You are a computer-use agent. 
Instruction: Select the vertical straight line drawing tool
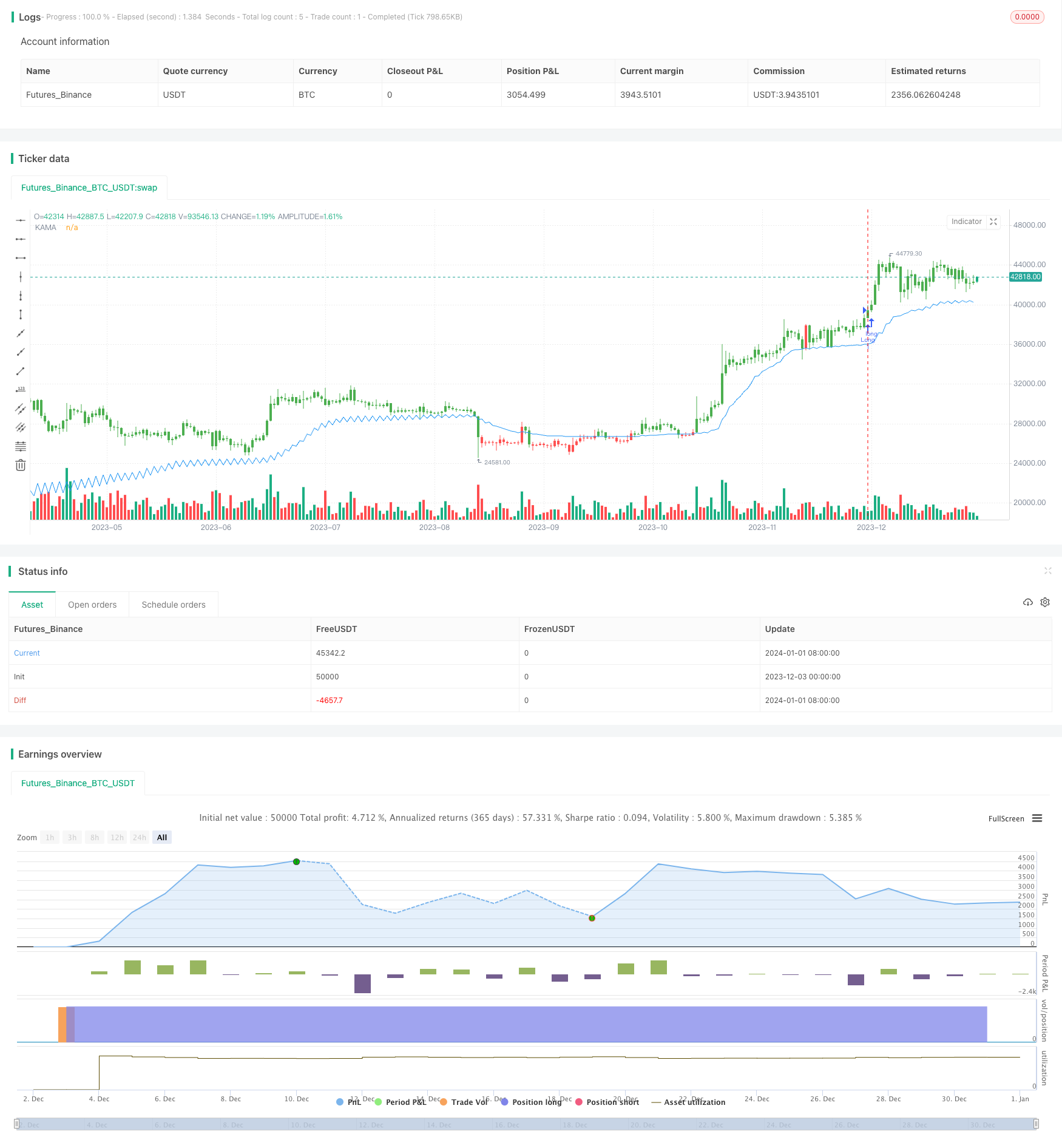click(21, 277)
